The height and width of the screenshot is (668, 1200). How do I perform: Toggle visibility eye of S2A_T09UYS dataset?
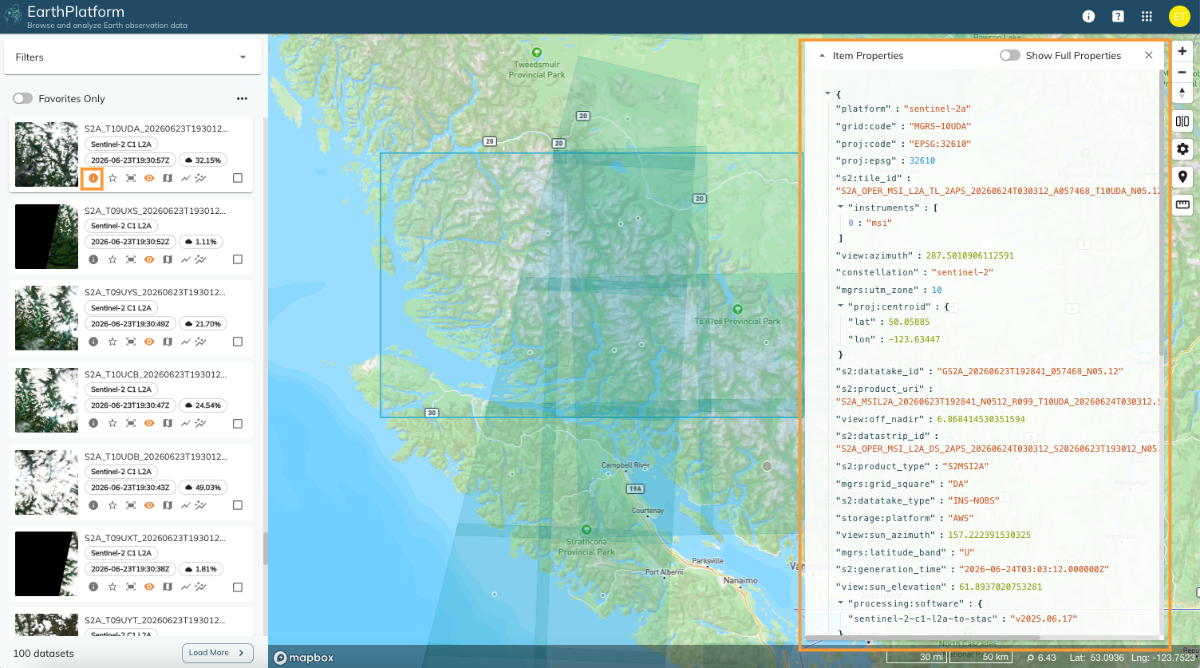pos(149,341)
